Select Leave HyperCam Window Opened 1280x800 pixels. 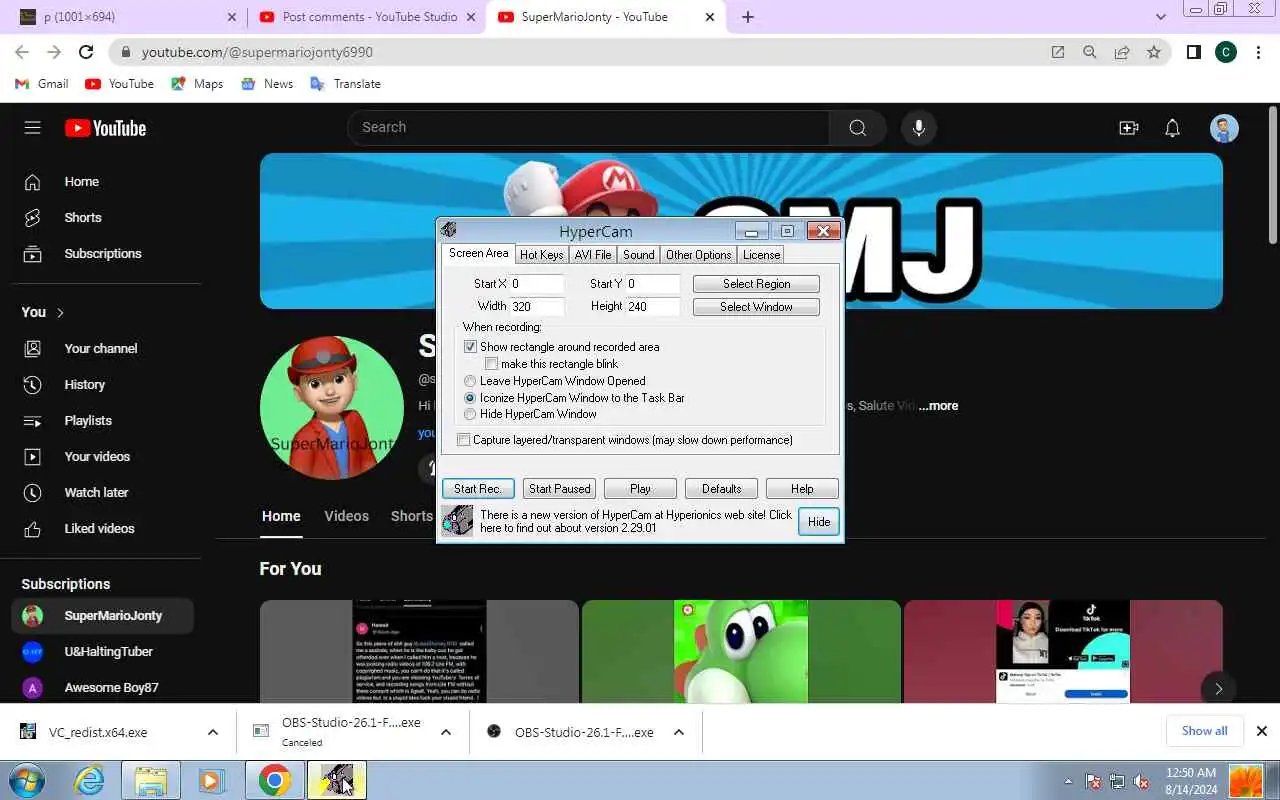[x=470, y=381]
